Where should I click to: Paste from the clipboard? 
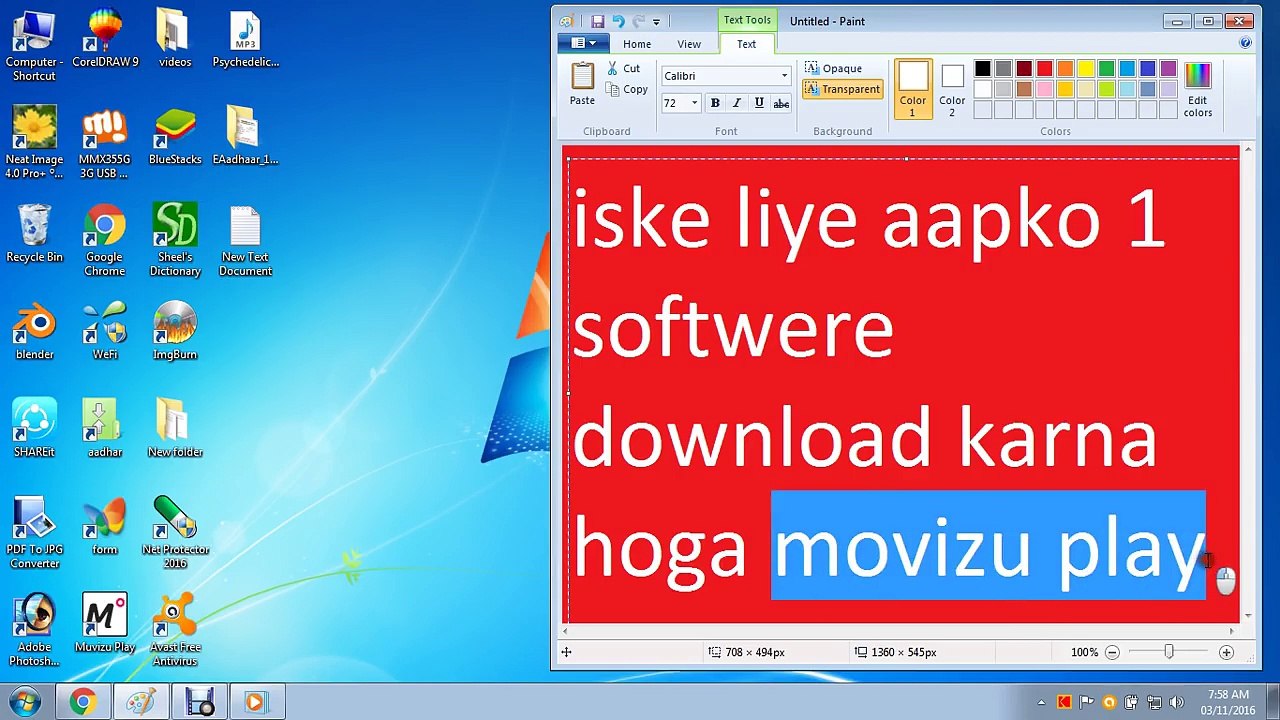[x=582, y=84]
